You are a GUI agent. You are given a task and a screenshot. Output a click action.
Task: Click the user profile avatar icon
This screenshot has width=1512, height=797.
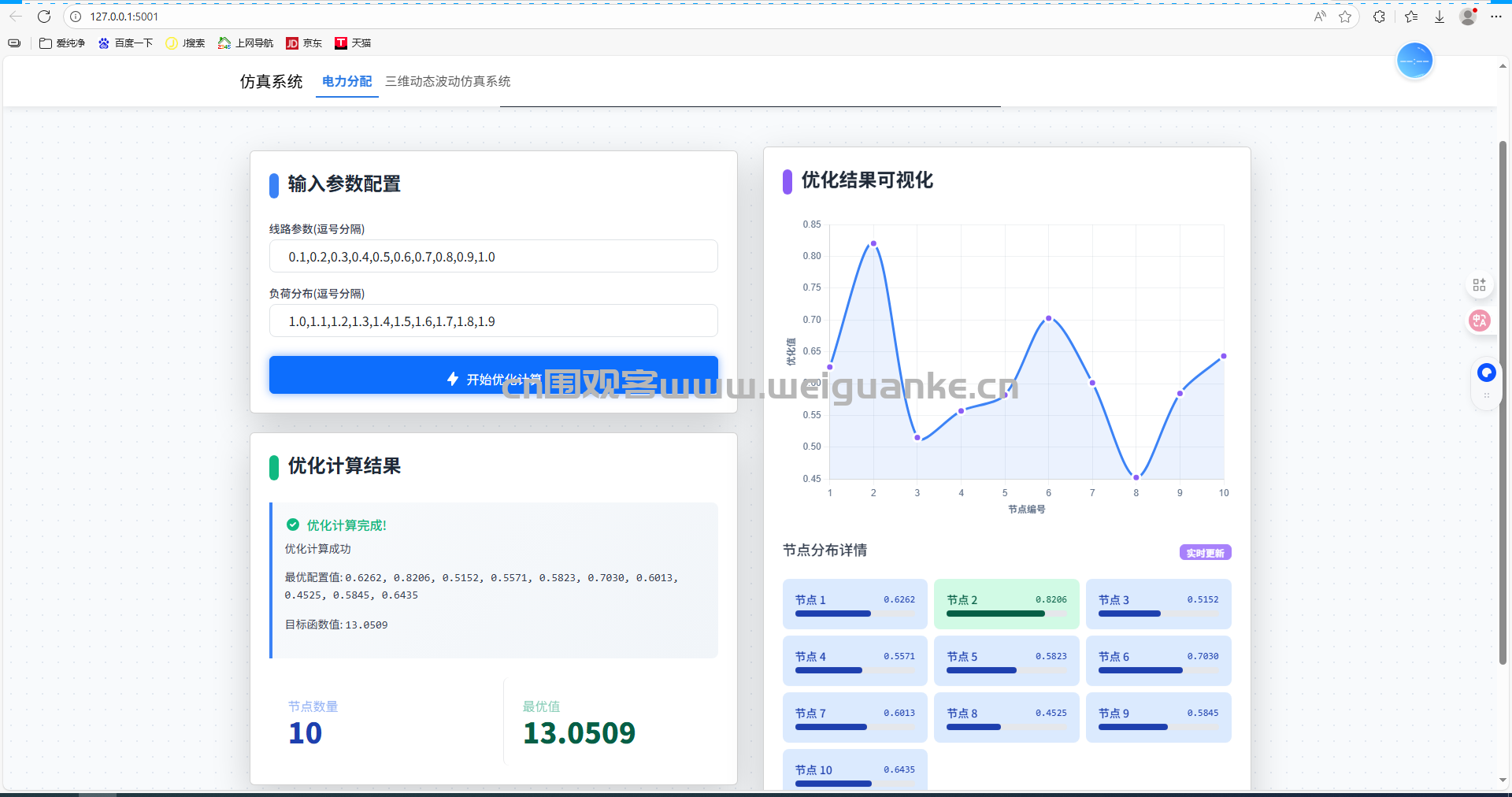(x=1468, y=17)
